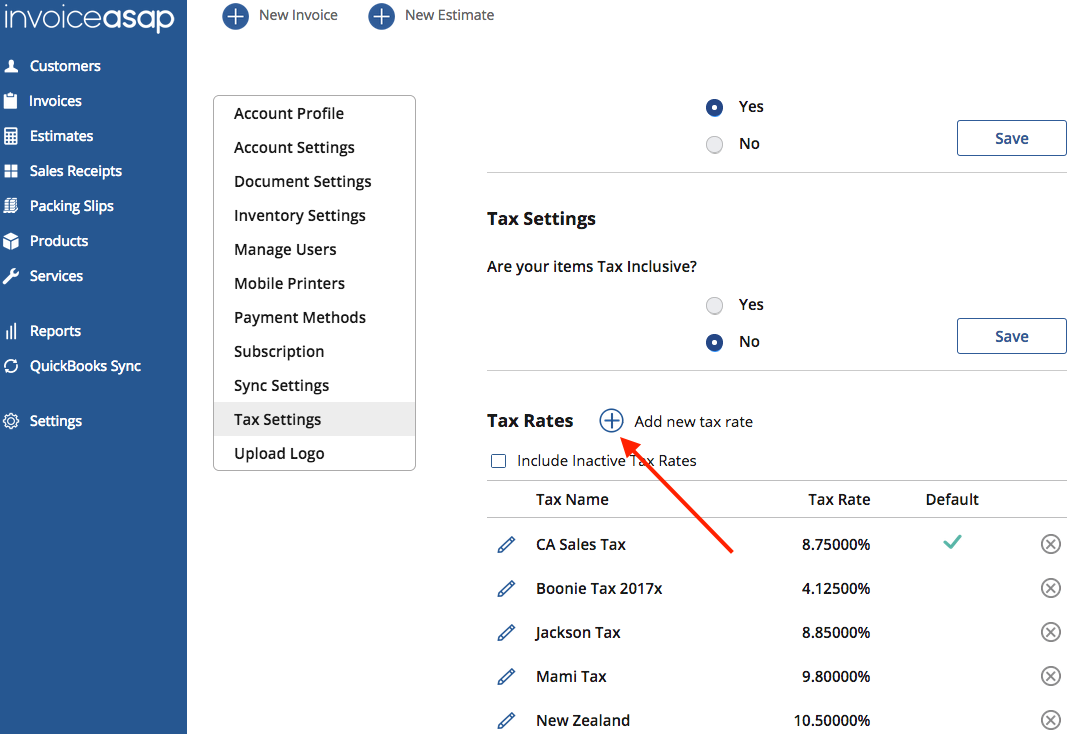Click the New Estimate link text
This screenshot has height=734, width=1072.
tap(449, 15)
